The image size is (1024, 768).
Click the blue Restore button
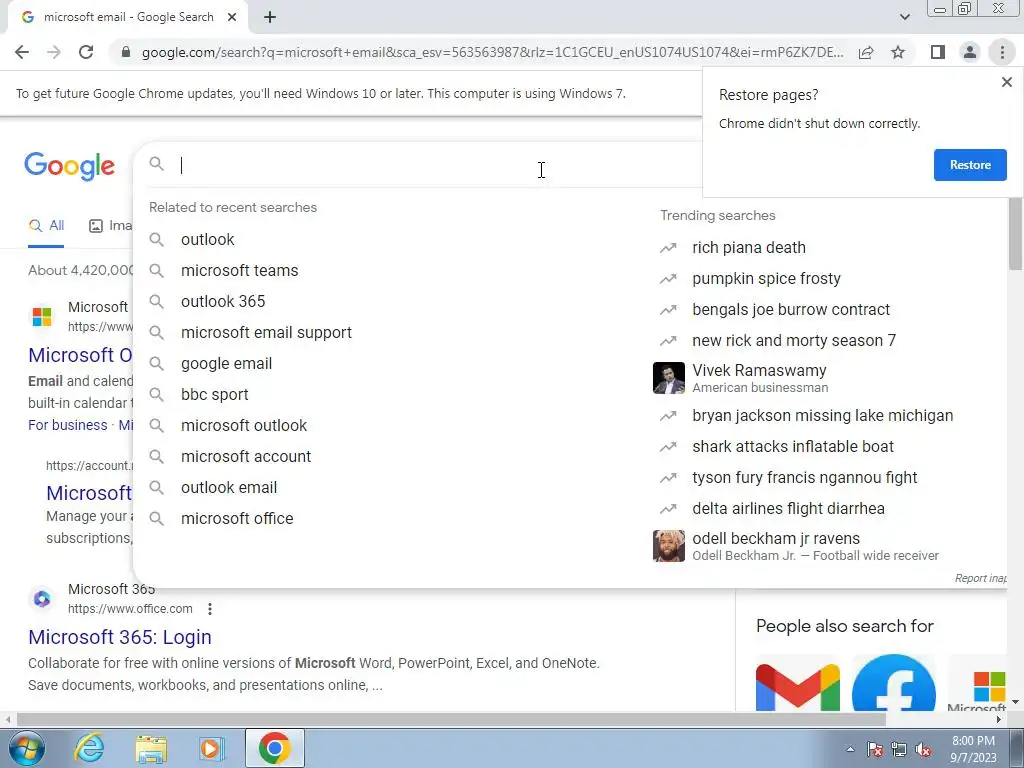[970, 165]
